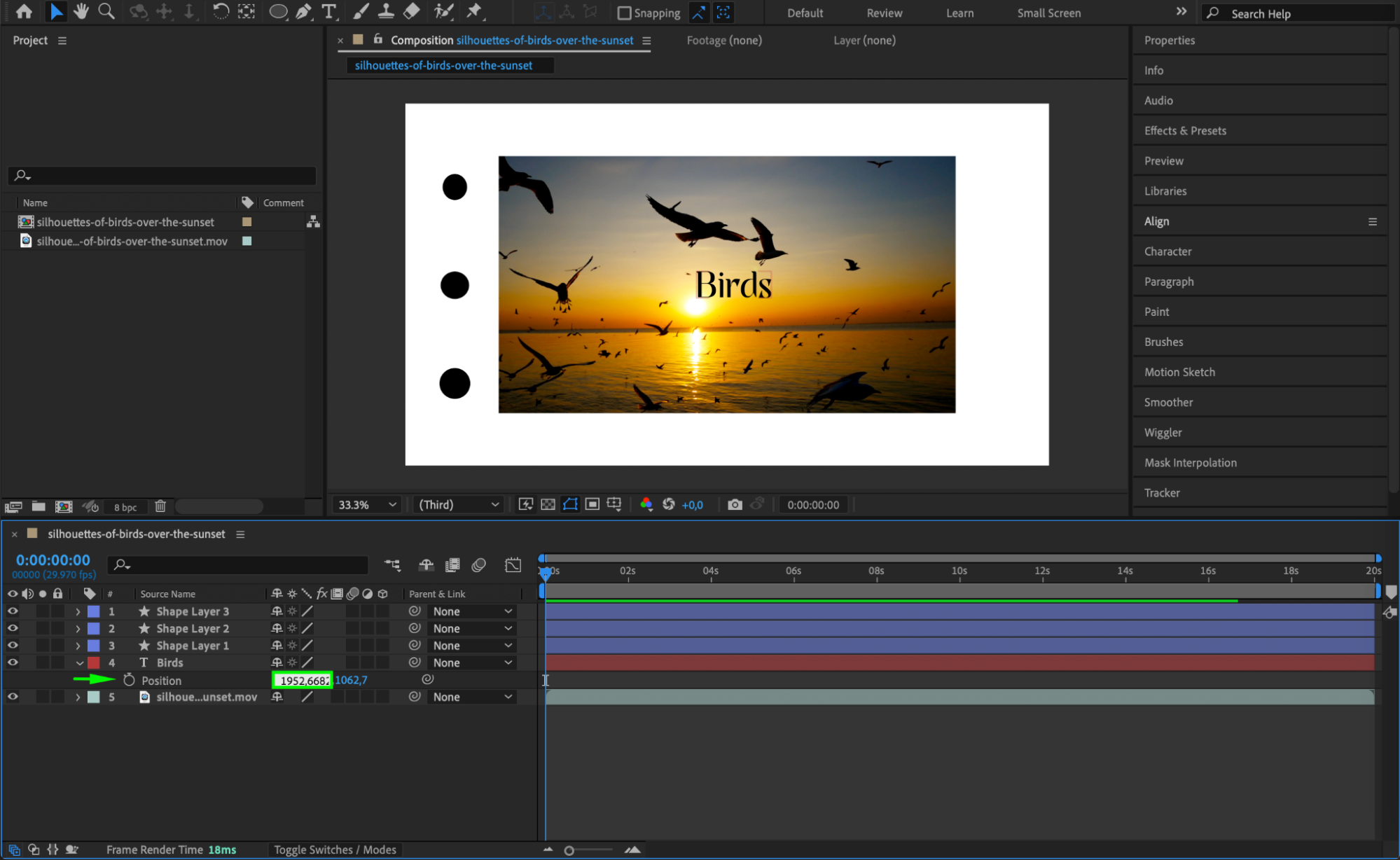Enable the Snapping checkbox
Image resolution: width=1400 pixels, height=860 pixels.
pyautogui.click(x=624, y=13)
